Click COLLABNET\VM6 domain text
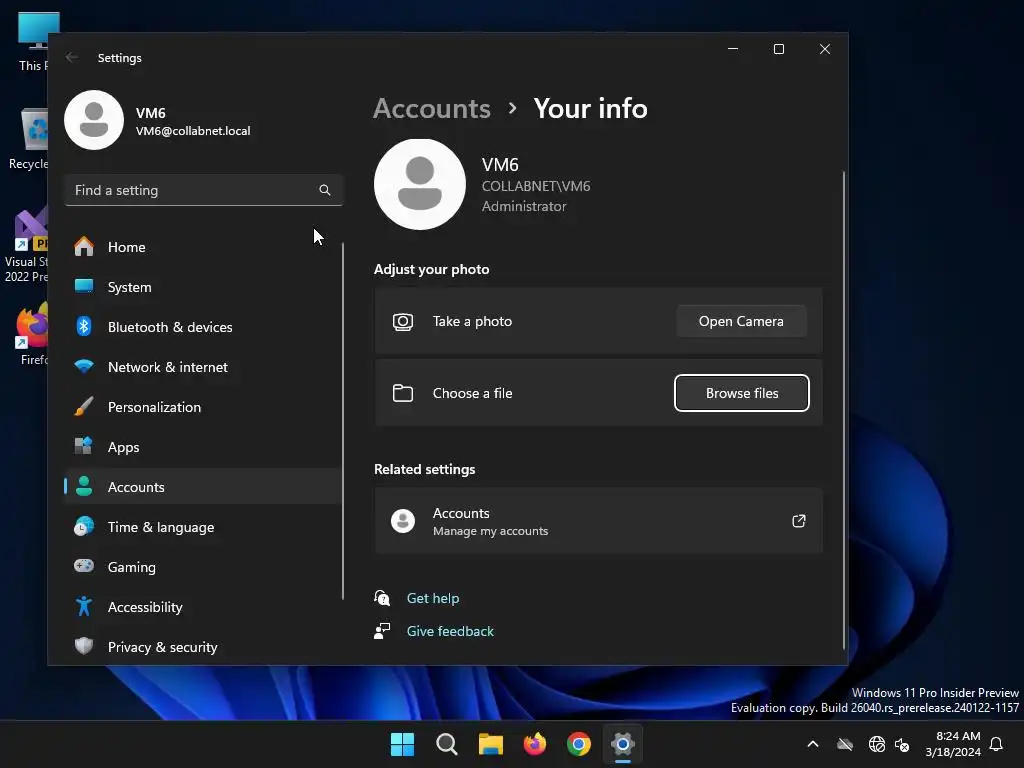 (x=536, y=186)
